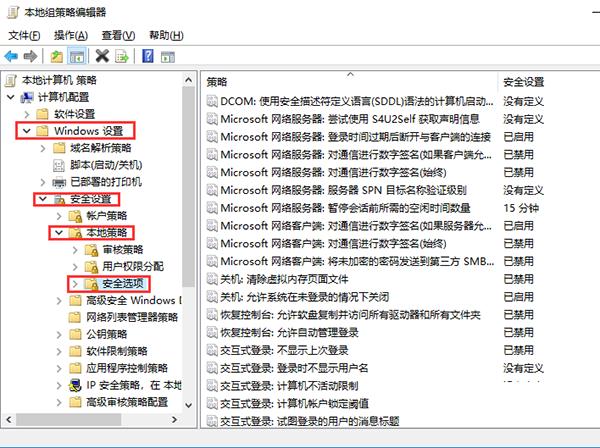Image resolution: width=600 pixels, height=448 pixels.
Task: Expand the 软件设置 node
Action: pos(26,114)
